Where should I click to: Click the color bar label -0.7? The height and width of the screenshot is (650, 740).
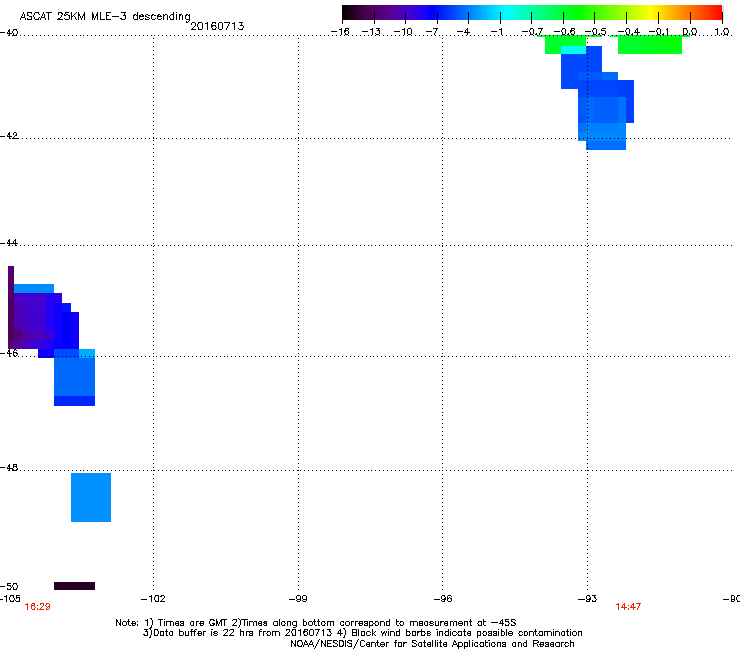tap(532, 32)
